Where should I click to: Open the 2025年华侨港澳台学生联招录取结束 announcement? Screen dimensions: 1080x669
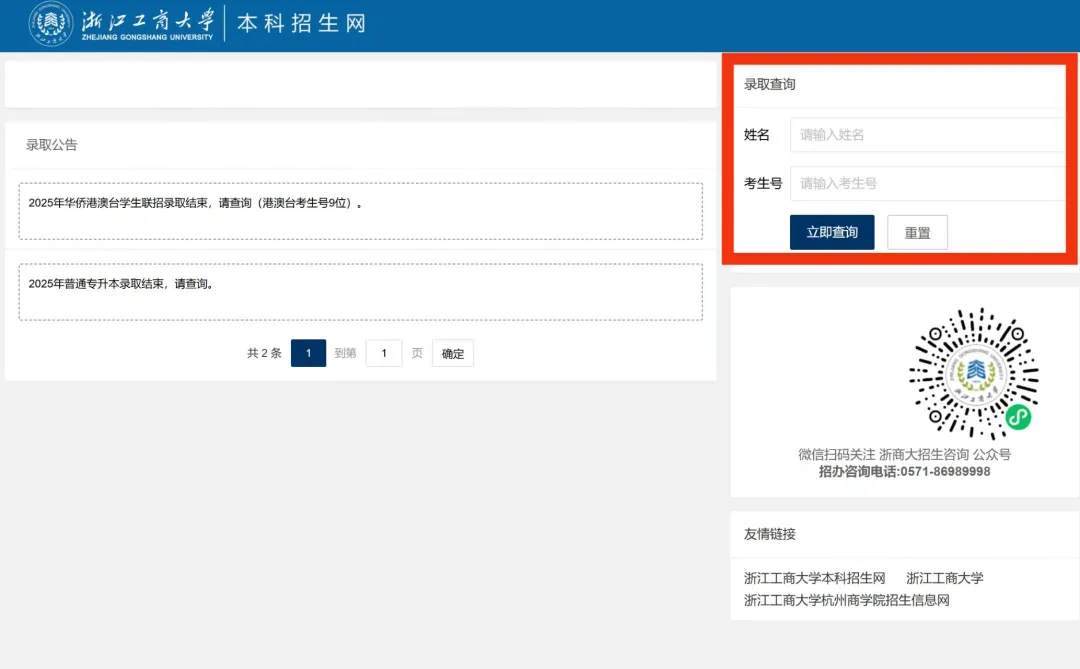[360, 211]
